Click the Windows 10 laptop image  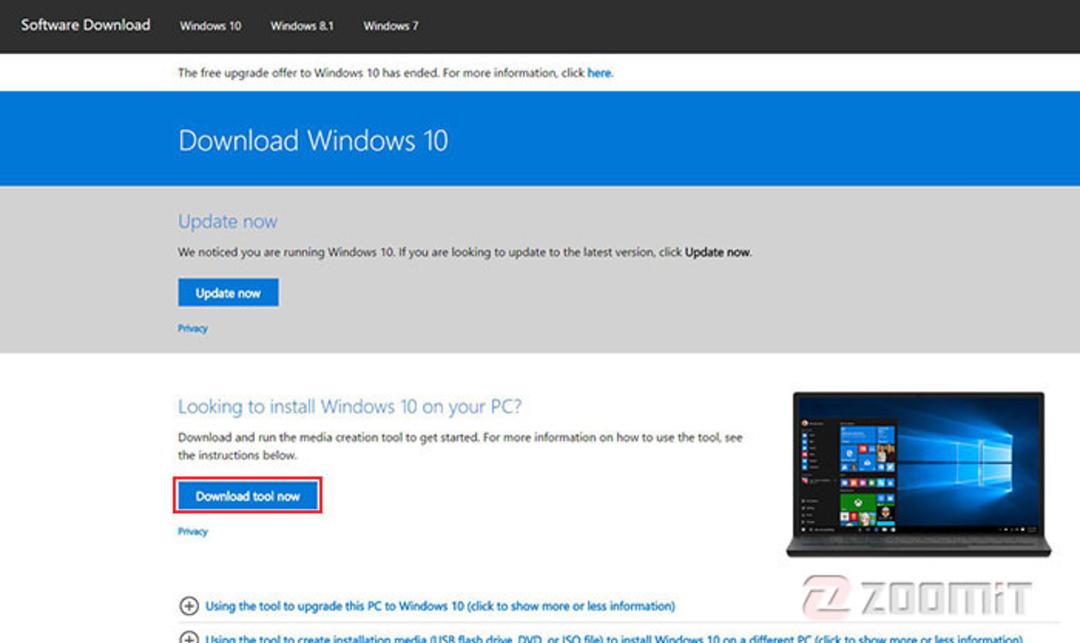pyautogui.click(x=918, y=474)
